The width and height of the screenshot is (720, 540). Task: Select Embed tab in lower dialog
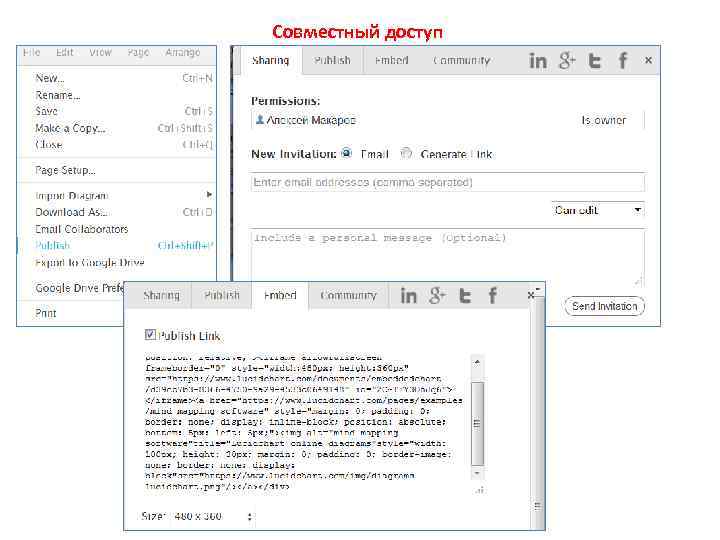click(280, 295)
